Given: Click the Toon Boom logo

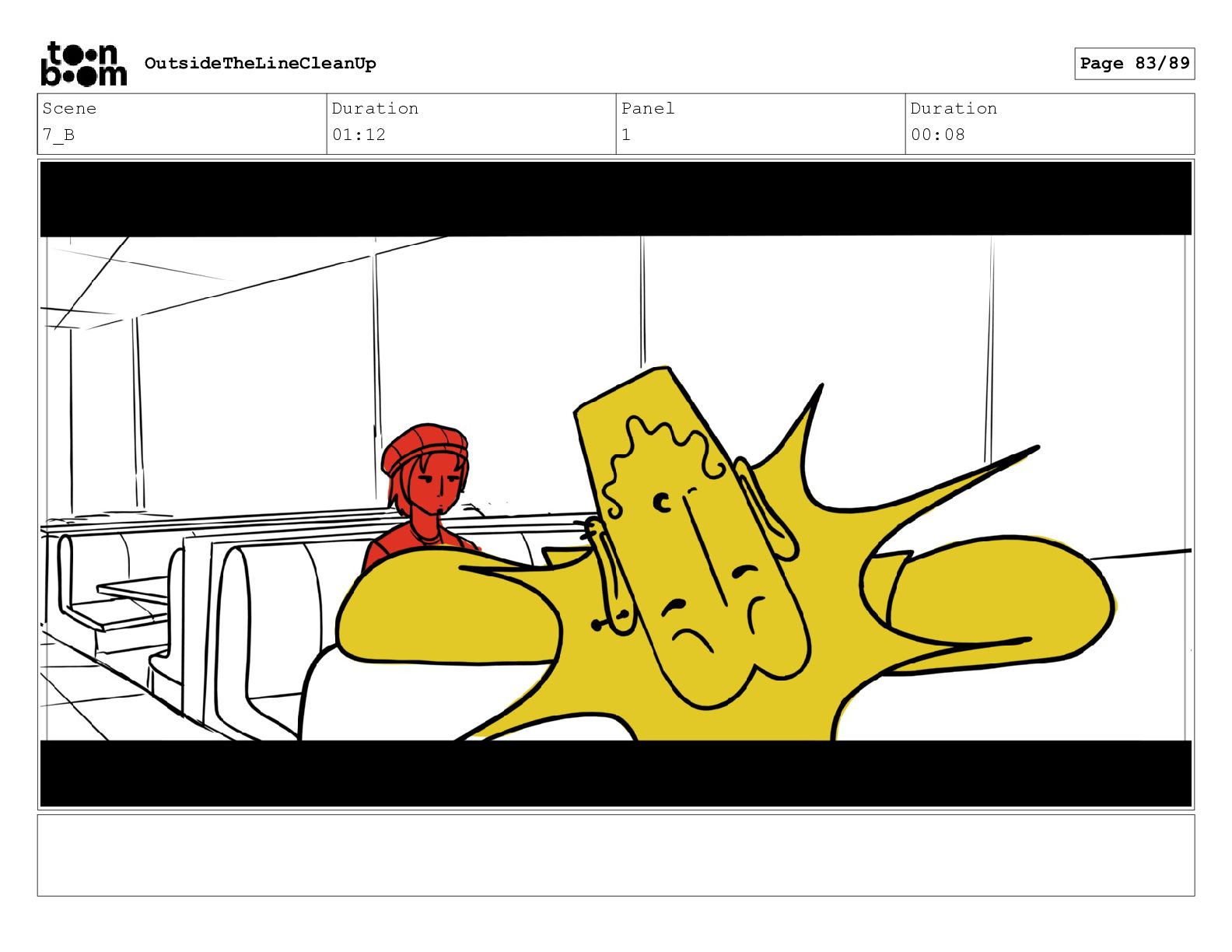Looking at the screenshot, I should 83,64.
